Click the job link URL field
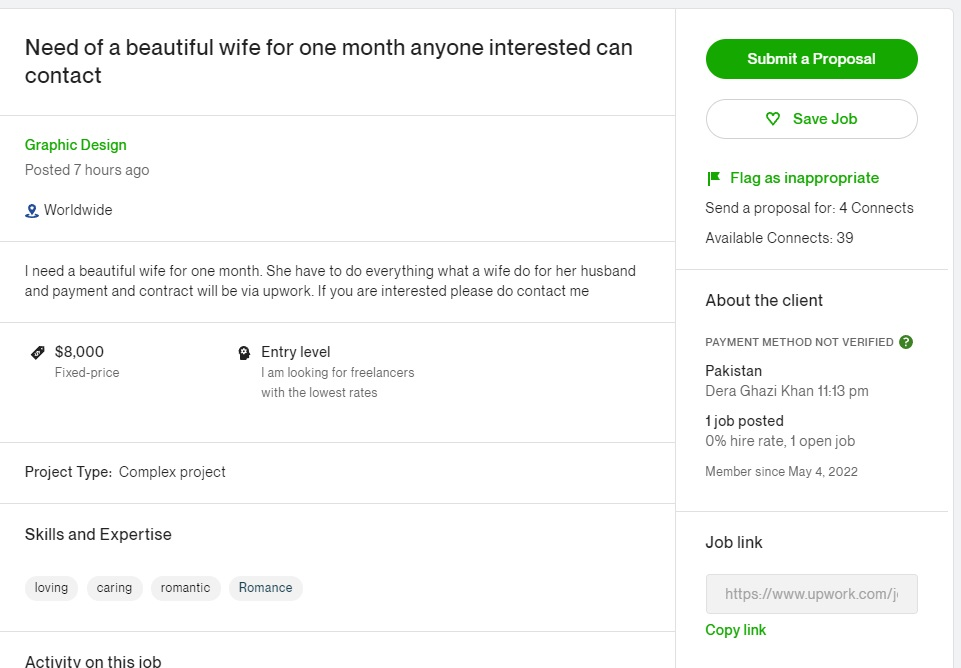 [811, 594]
